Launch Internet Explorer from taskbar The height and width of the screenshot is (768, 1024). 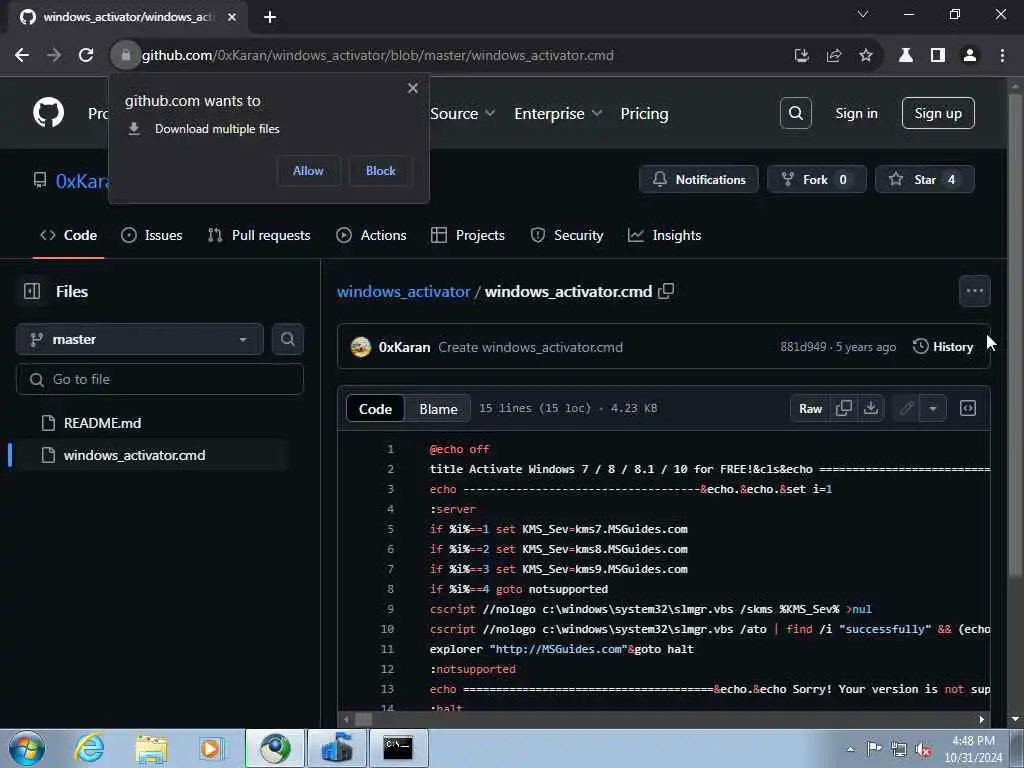tap(89, 748)
